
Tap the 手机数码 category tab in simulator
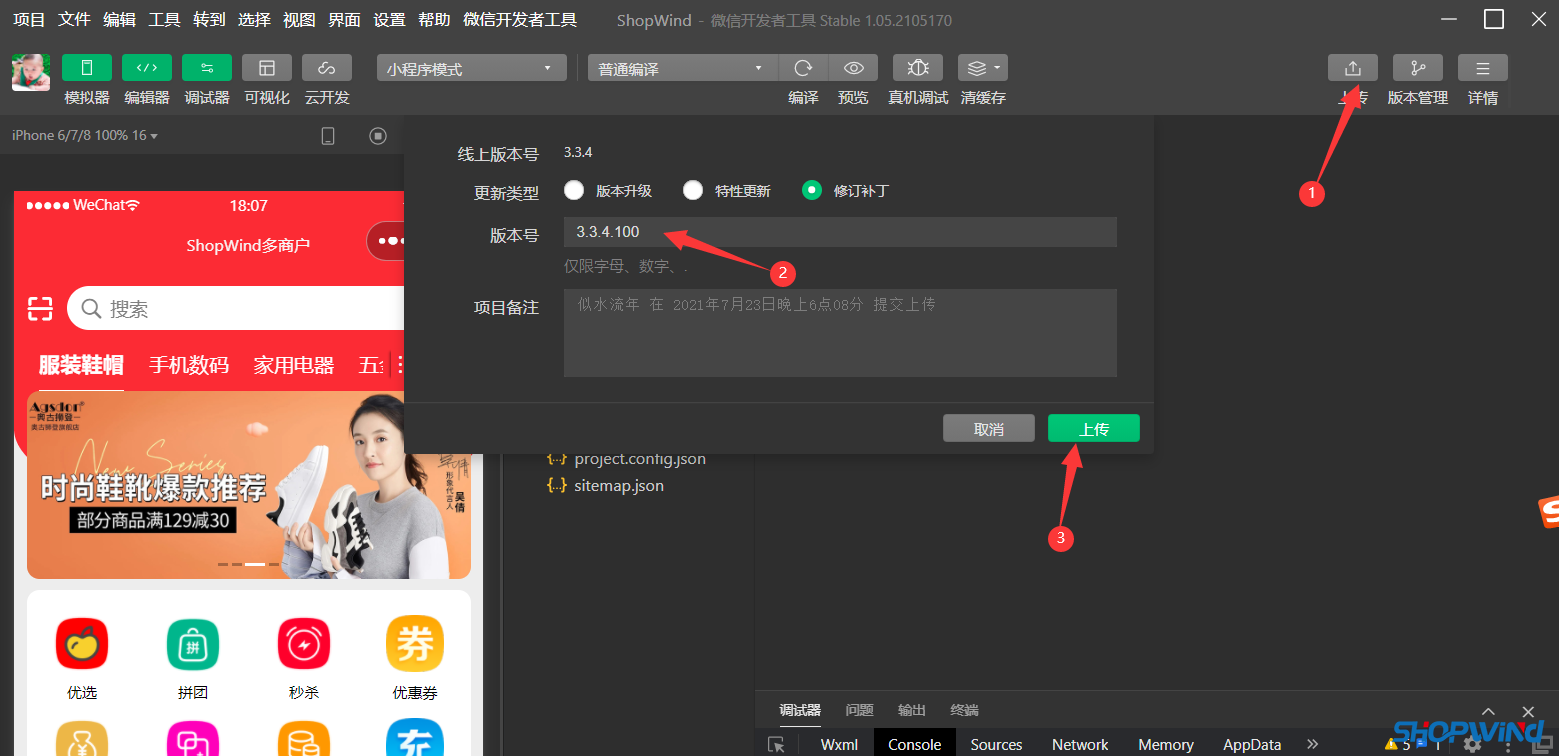point(189,365)
